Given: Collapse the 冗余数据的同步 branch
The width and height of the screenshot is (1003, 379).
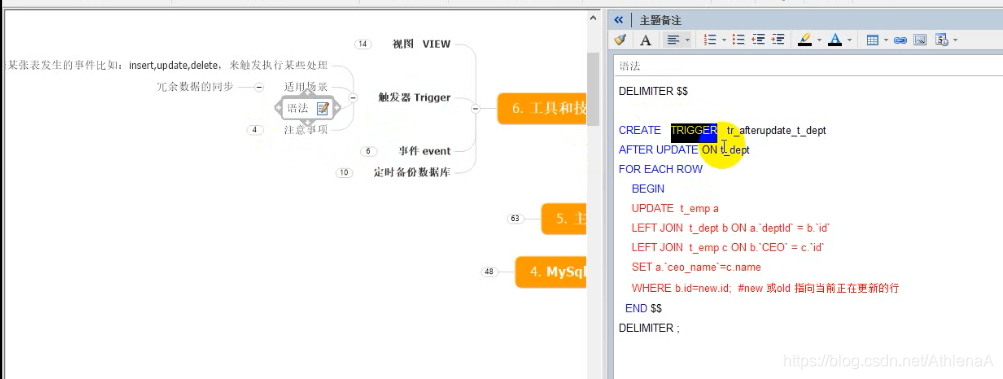Looking at the screenshot, I should tap(259, 86).
